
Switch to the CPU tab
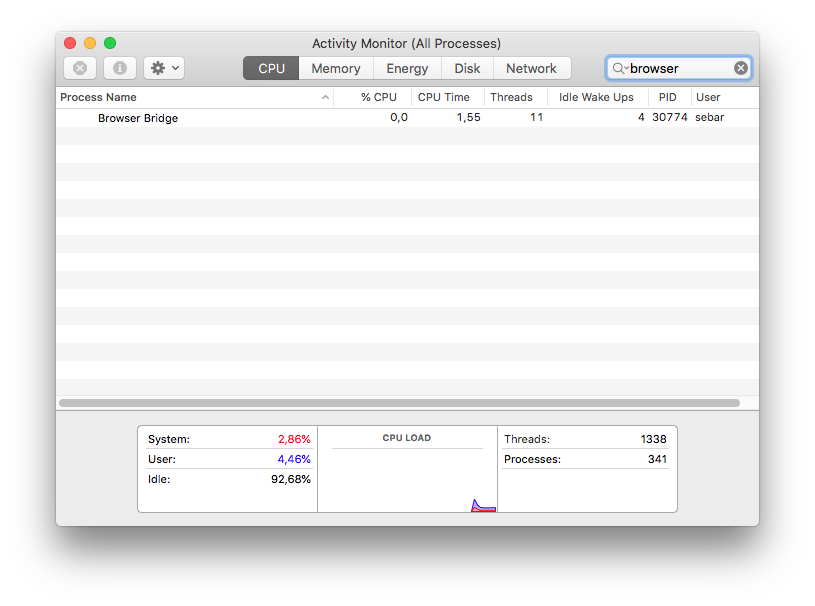(x=271, y=68)
